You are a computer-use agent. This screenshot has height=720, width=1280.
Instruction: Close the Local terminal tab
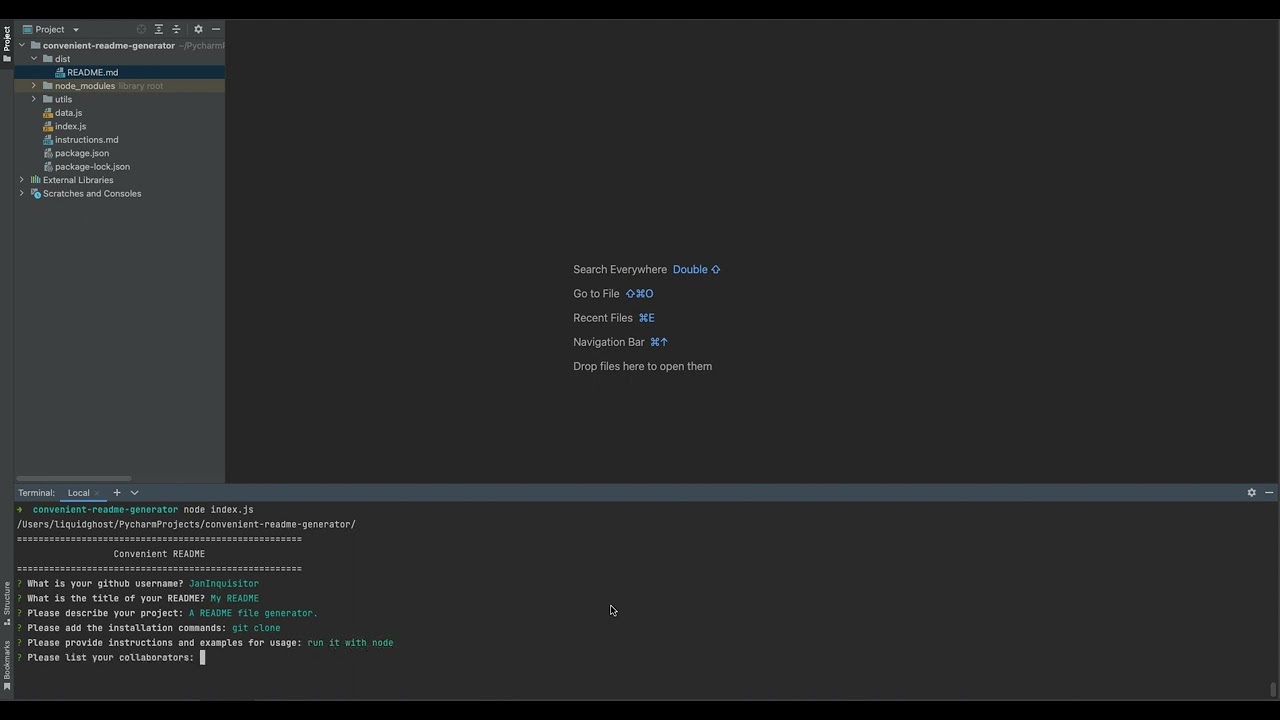click(x=97, y=493)
